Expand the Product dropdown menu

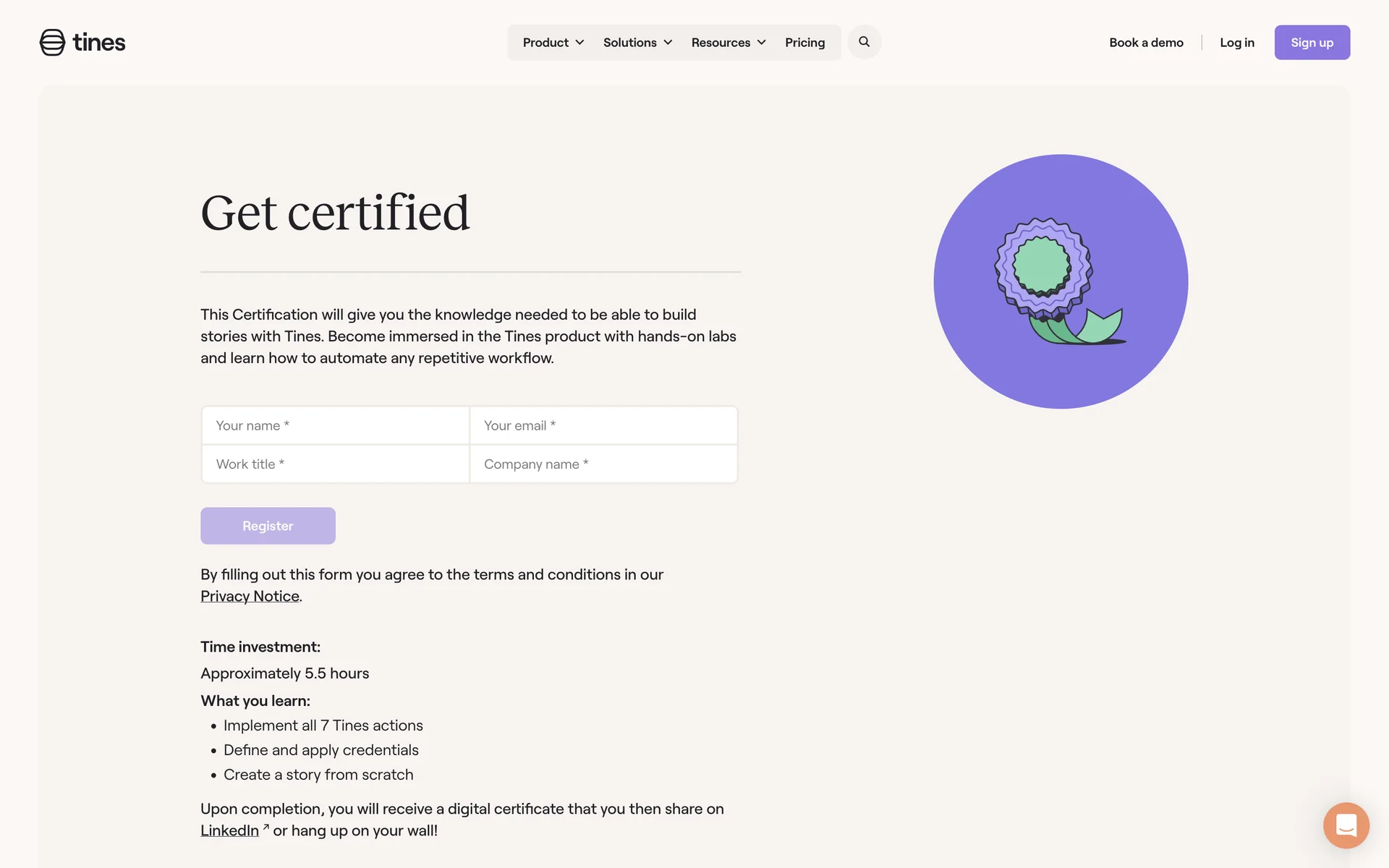pos(553,43)
